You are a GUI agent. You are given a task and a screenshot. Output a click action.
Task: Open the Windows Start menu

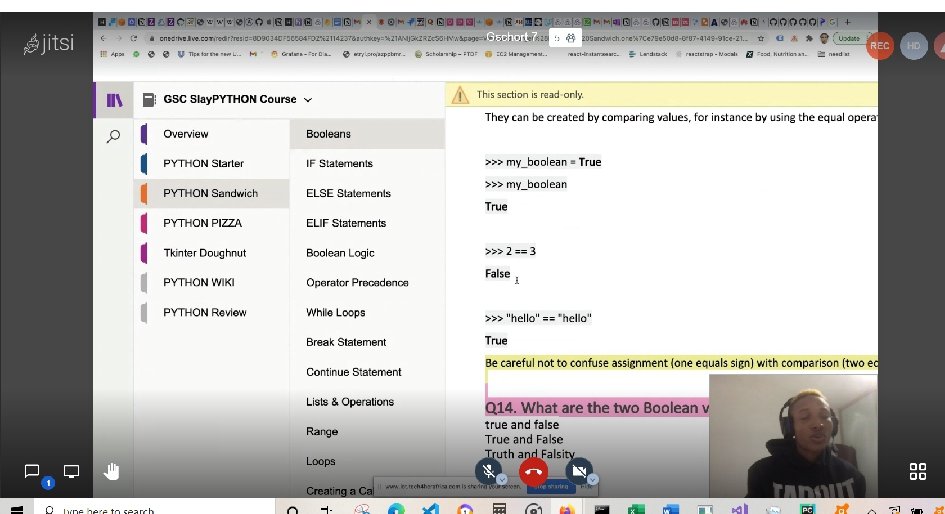coord(17,510)
